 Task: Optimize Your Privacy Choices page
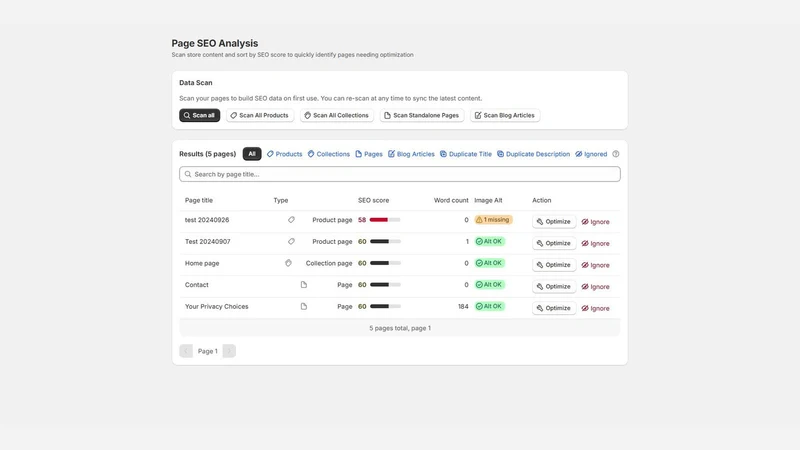click(x=554, y=308)
